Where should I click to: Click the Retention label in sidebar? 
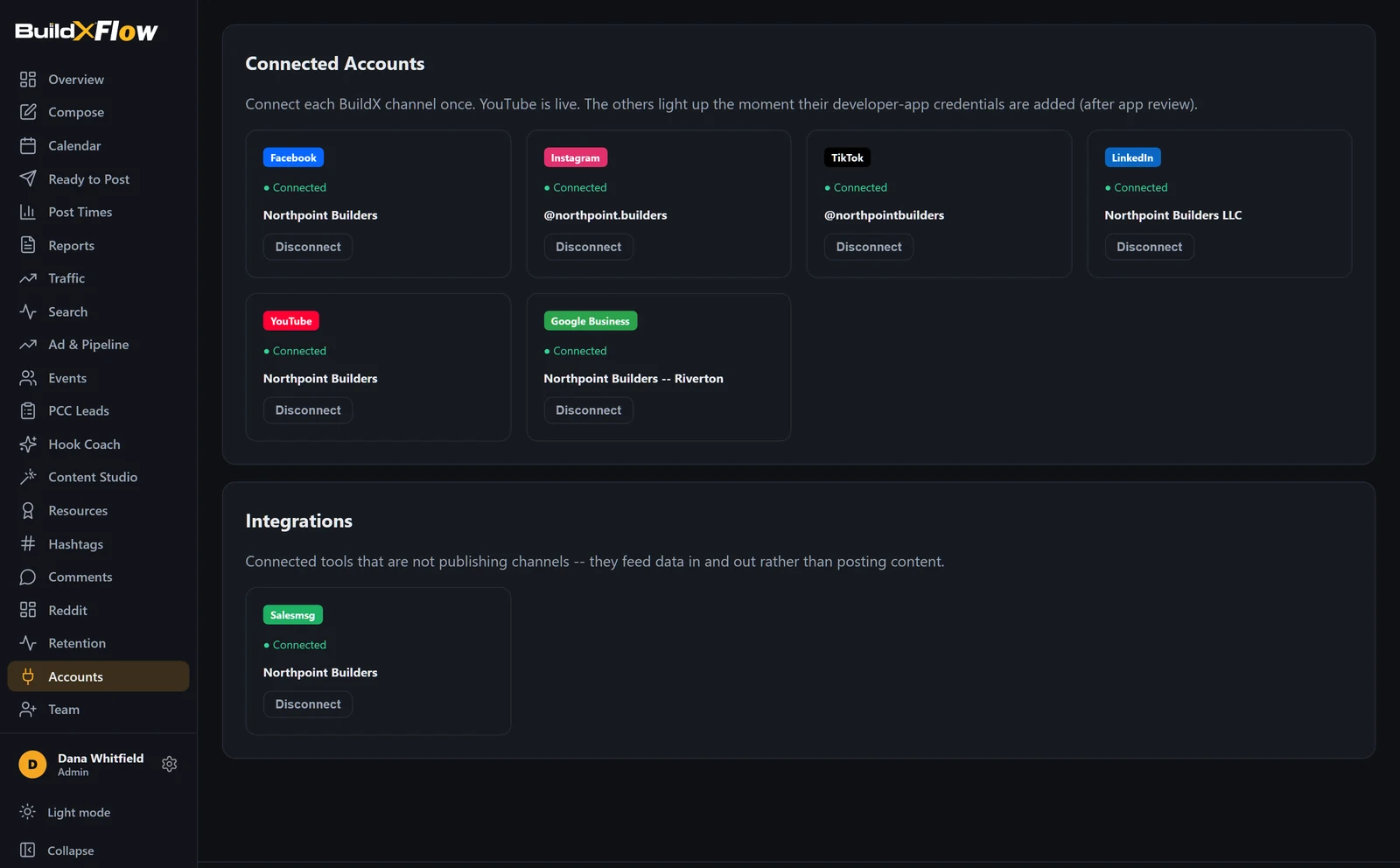pos(77,643)
